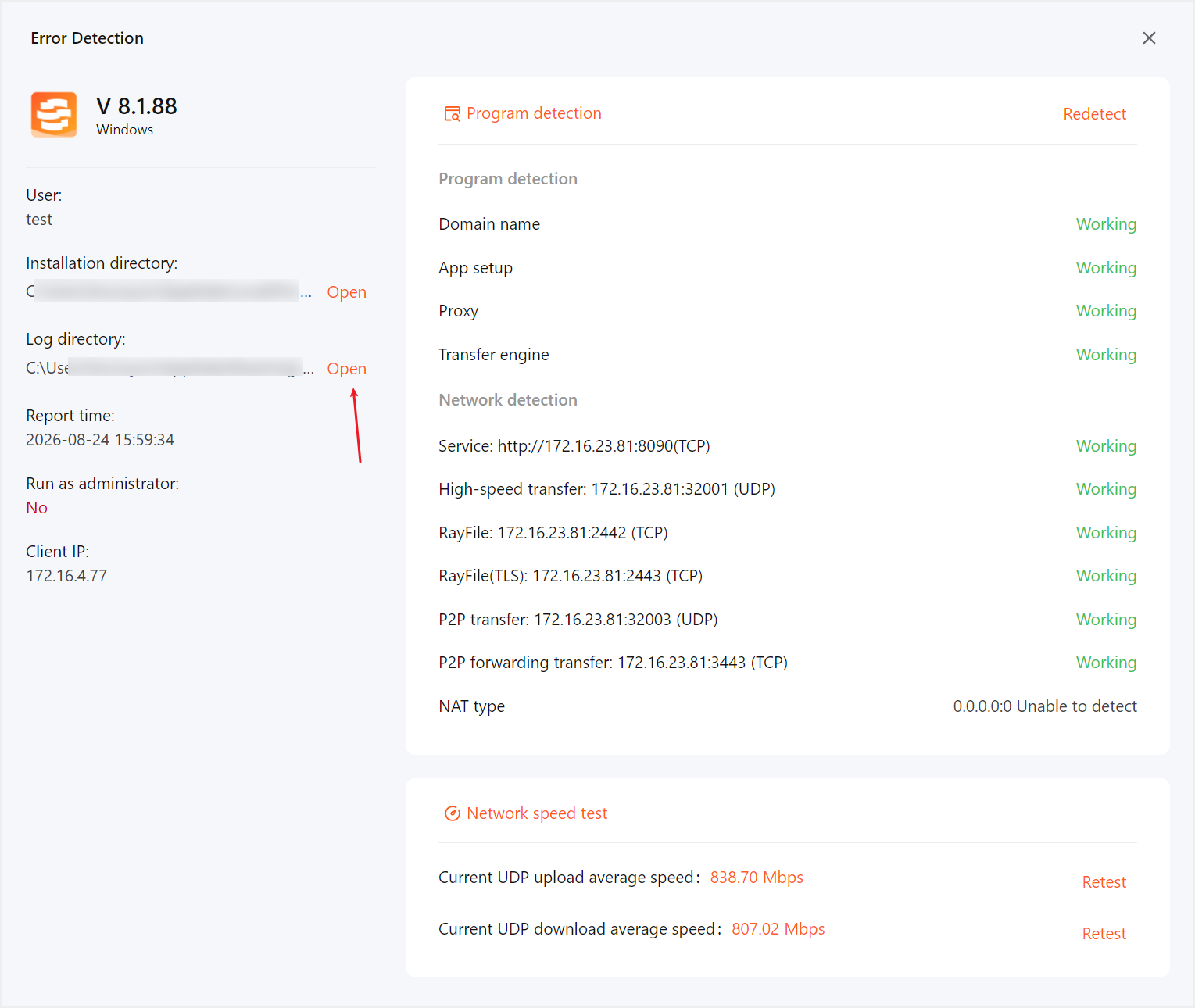Open the Log directory
Screen dimensions: 1195x1008
point(346,369)
